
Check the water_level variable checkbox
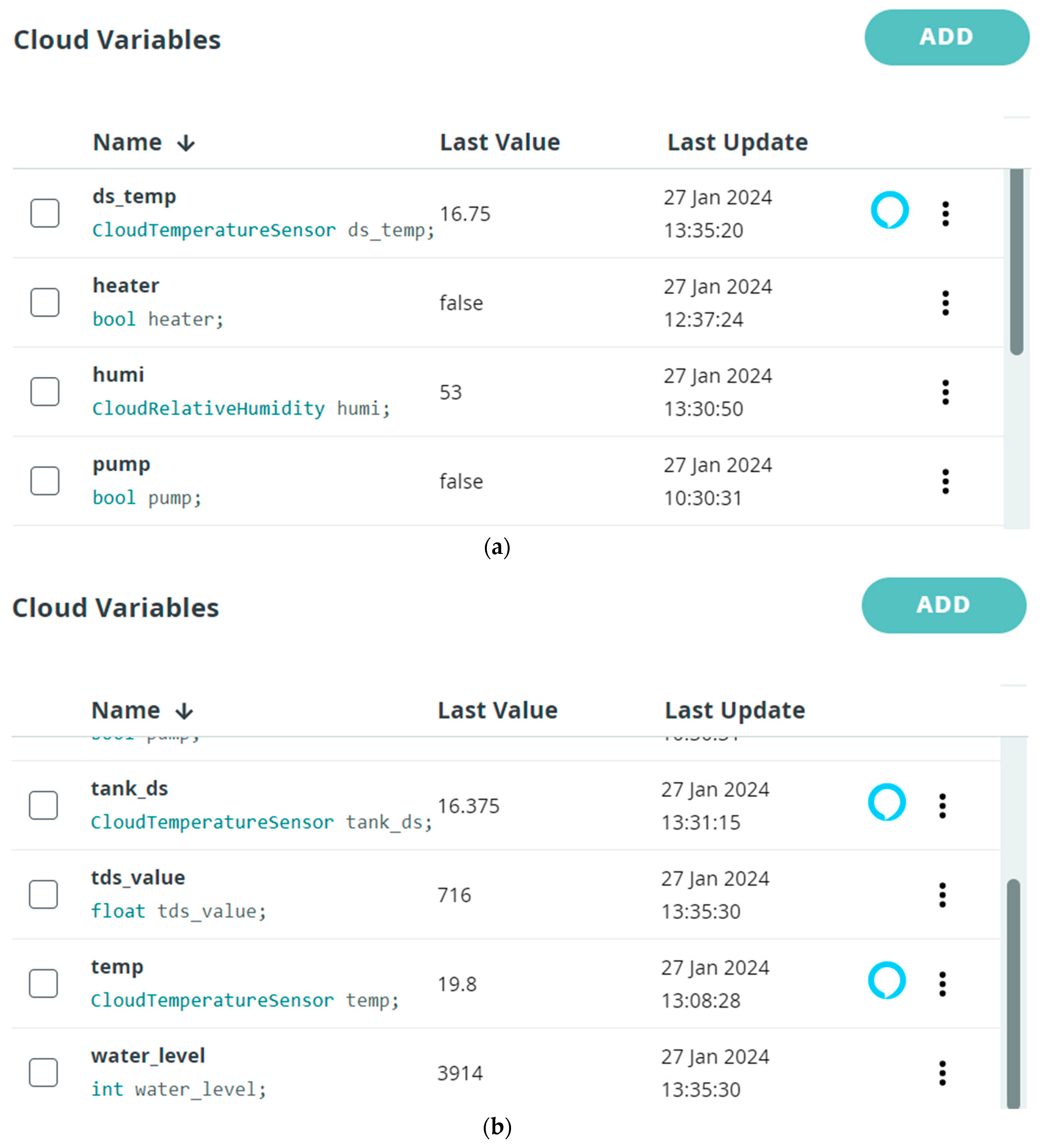[43, 1073]
